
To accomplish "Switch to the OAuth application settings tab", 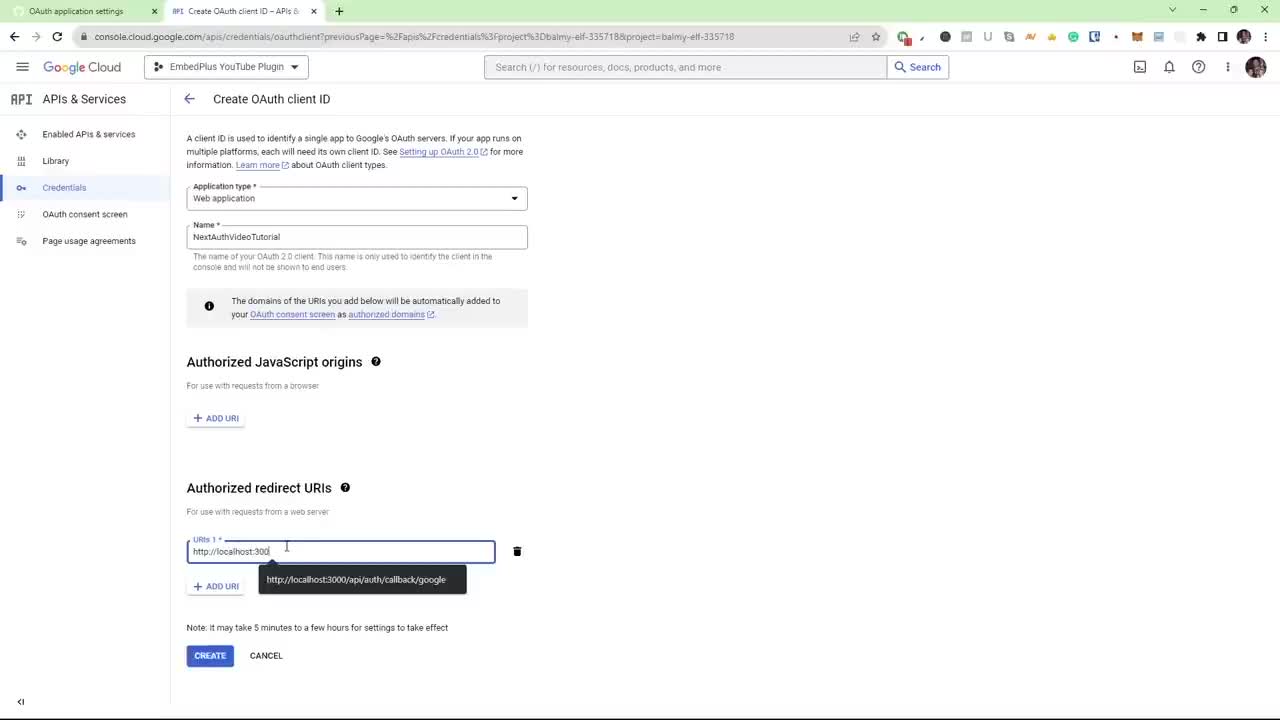I will (x=82, y=11).
